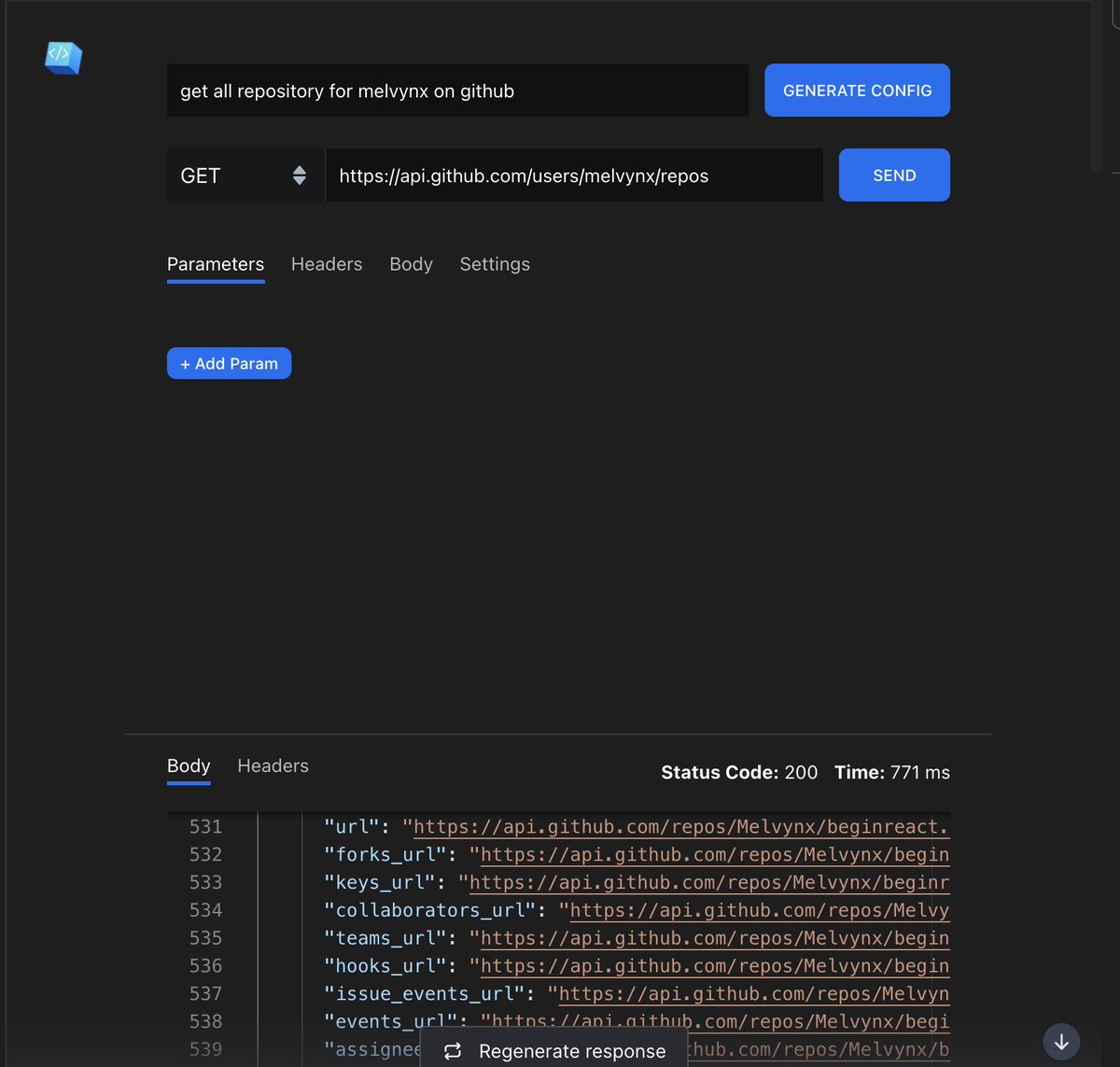Screen dimensions: 1120x1067
Task: Open the request Body tab
Action: click(411, 264)
